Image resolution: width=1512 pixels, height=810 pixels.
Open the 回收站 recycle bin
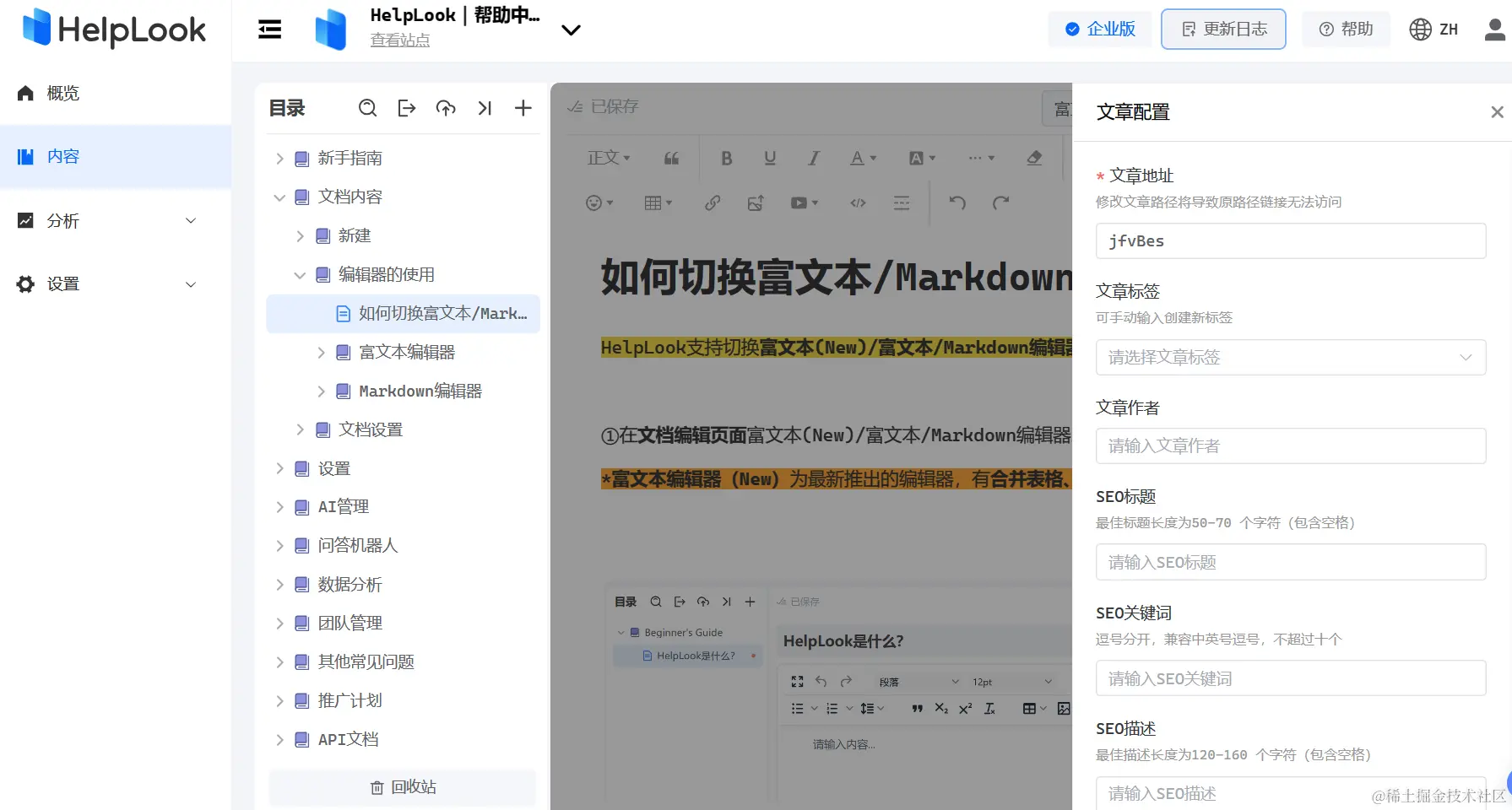coord(403,787)
